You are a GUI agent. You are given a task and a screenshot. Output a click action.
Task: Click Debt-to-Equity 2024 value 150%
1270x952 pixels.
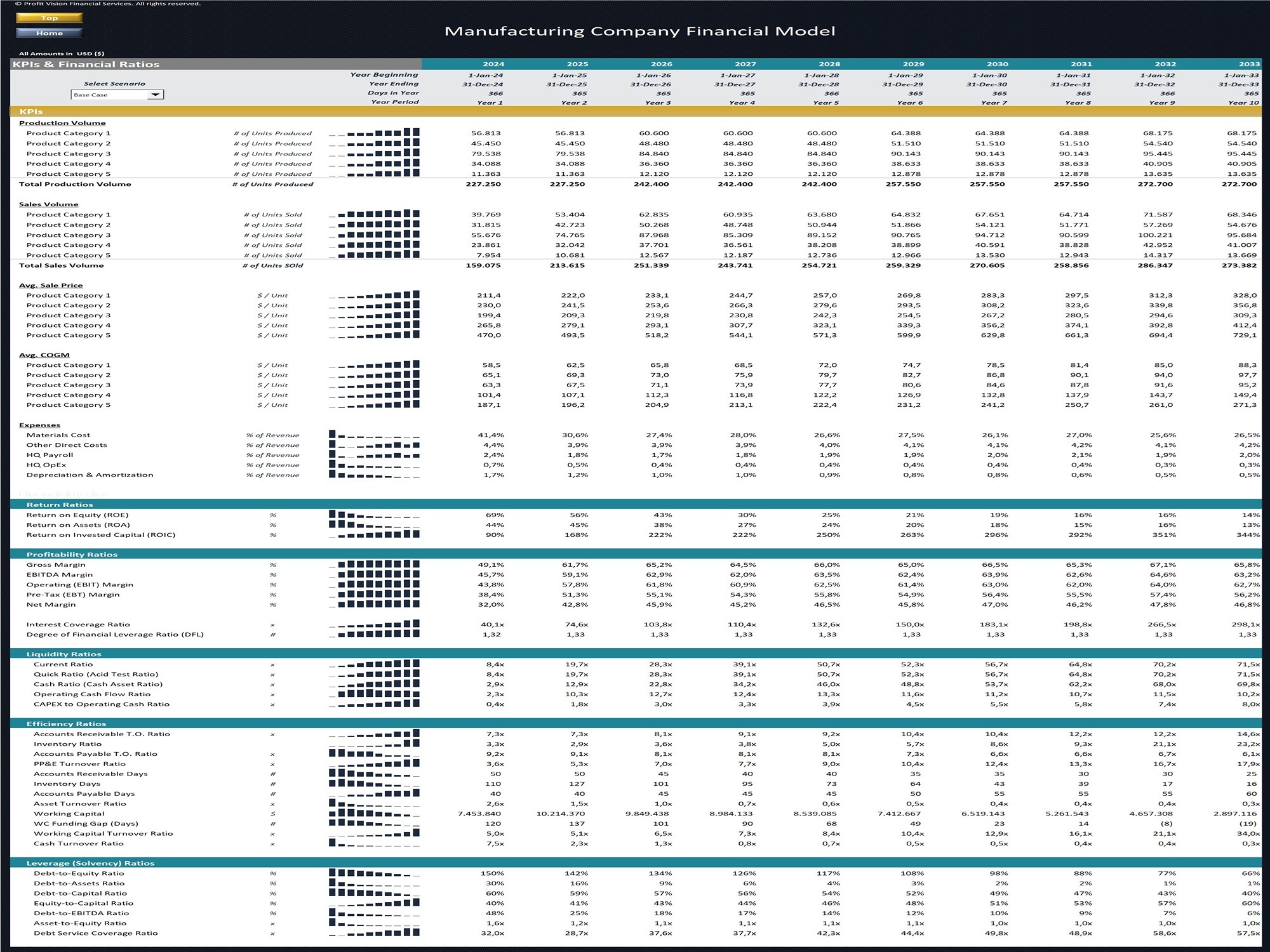(x=493, y=873)
